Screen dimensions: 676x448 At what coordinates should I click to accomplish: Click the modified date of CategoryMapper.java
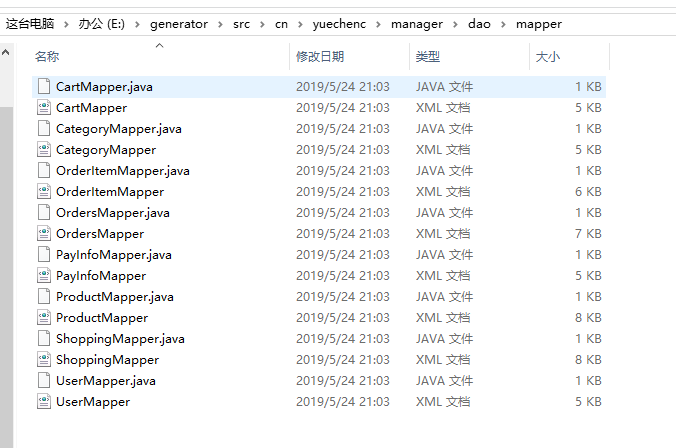pyautogui.click(x=343, y=128)
